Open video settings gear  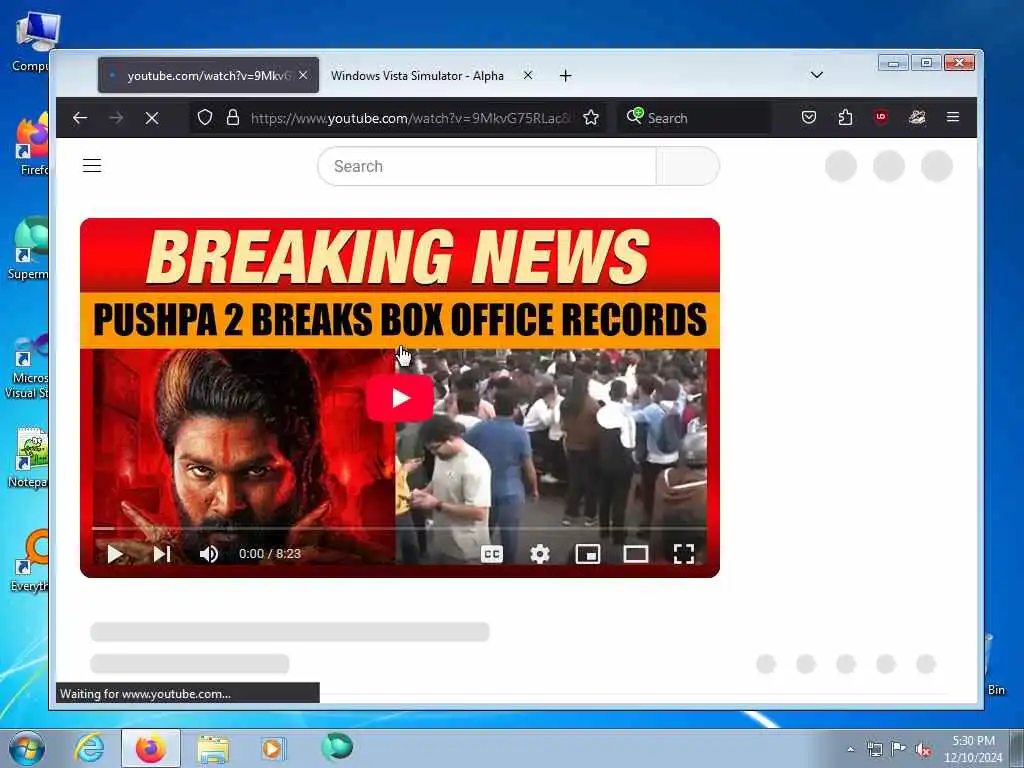point(539,554)
